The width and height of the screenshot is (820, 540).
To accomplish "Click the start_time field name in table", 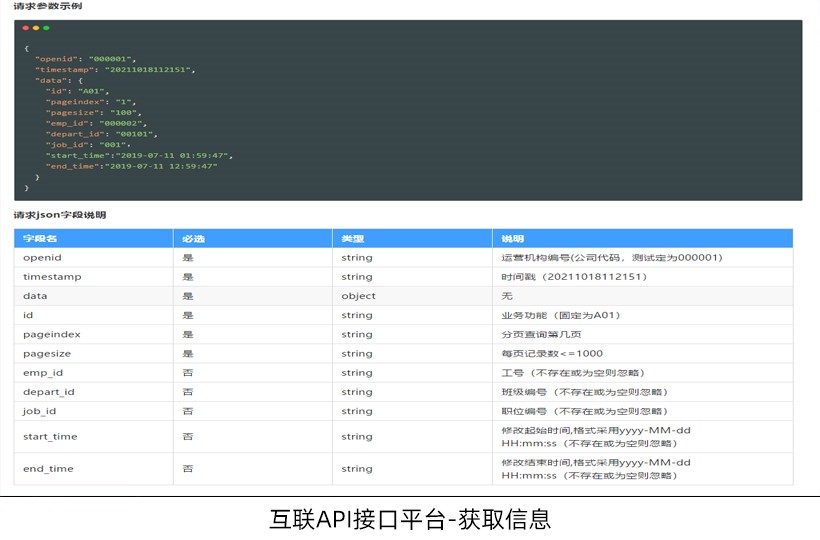I will tap(50, 437).
